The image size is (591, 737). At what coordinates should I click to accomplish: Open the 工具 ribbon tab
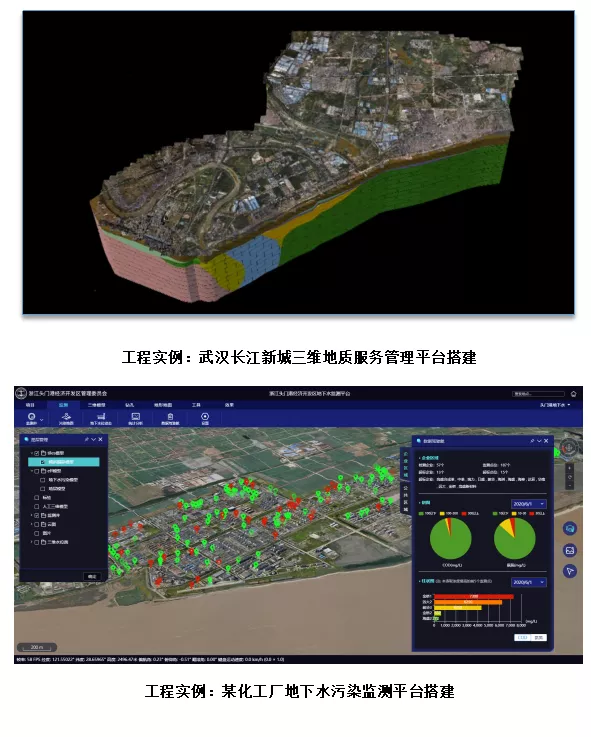tap(196, 405)
